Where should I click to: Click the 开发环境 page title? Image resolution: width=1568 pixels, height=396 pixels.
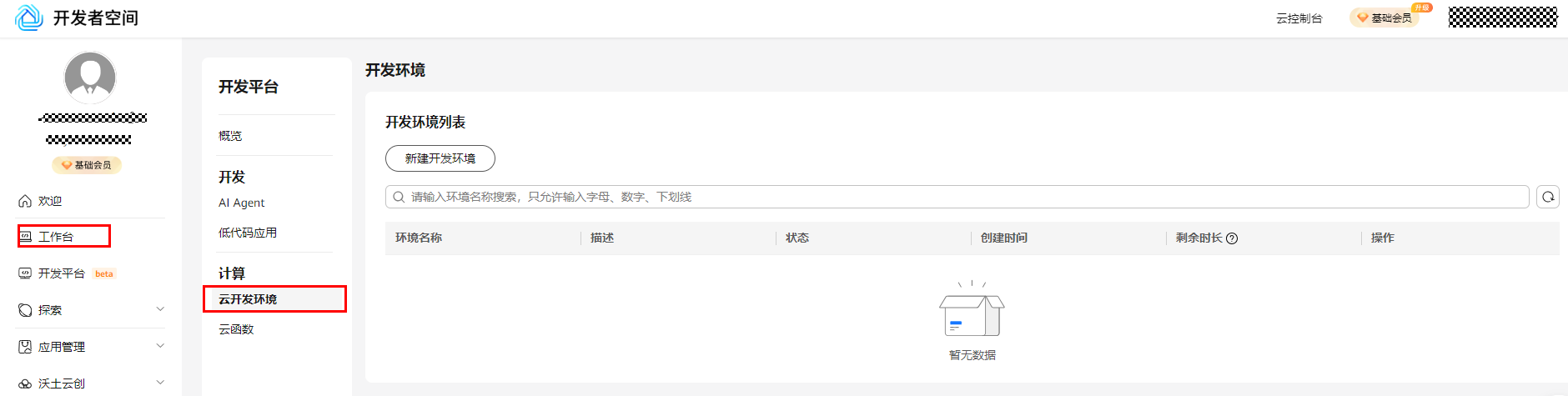point(395,70)
